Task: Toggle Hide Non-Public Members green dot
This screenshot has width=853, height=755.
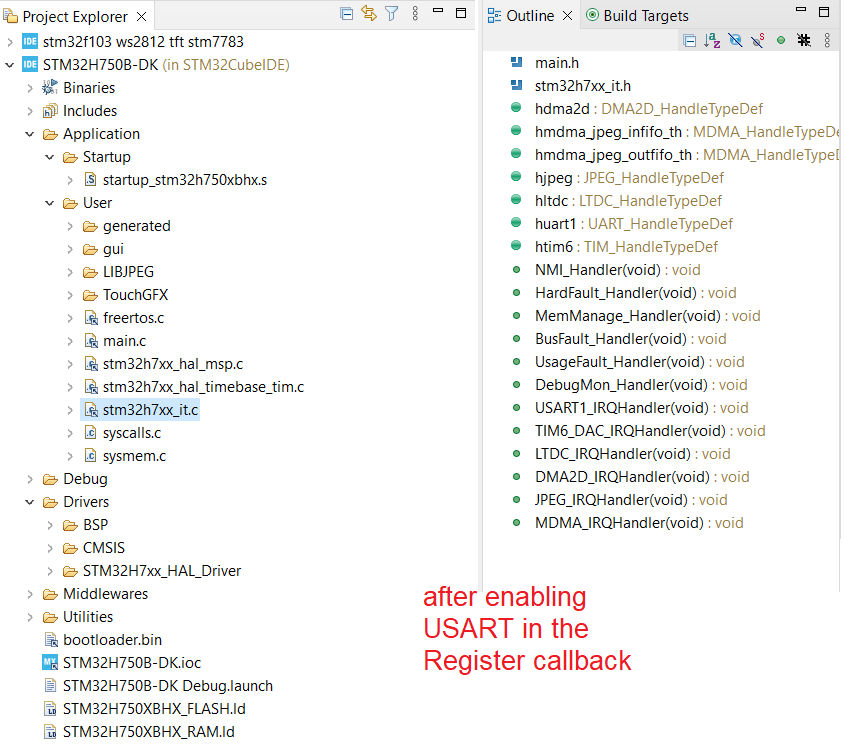Action: tap(781, 41)
